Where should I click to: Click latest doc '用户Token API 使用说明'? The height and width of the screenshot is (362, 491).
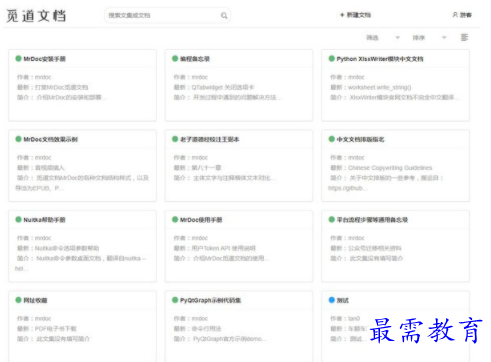pyautogui.click(x=223, y=248)
